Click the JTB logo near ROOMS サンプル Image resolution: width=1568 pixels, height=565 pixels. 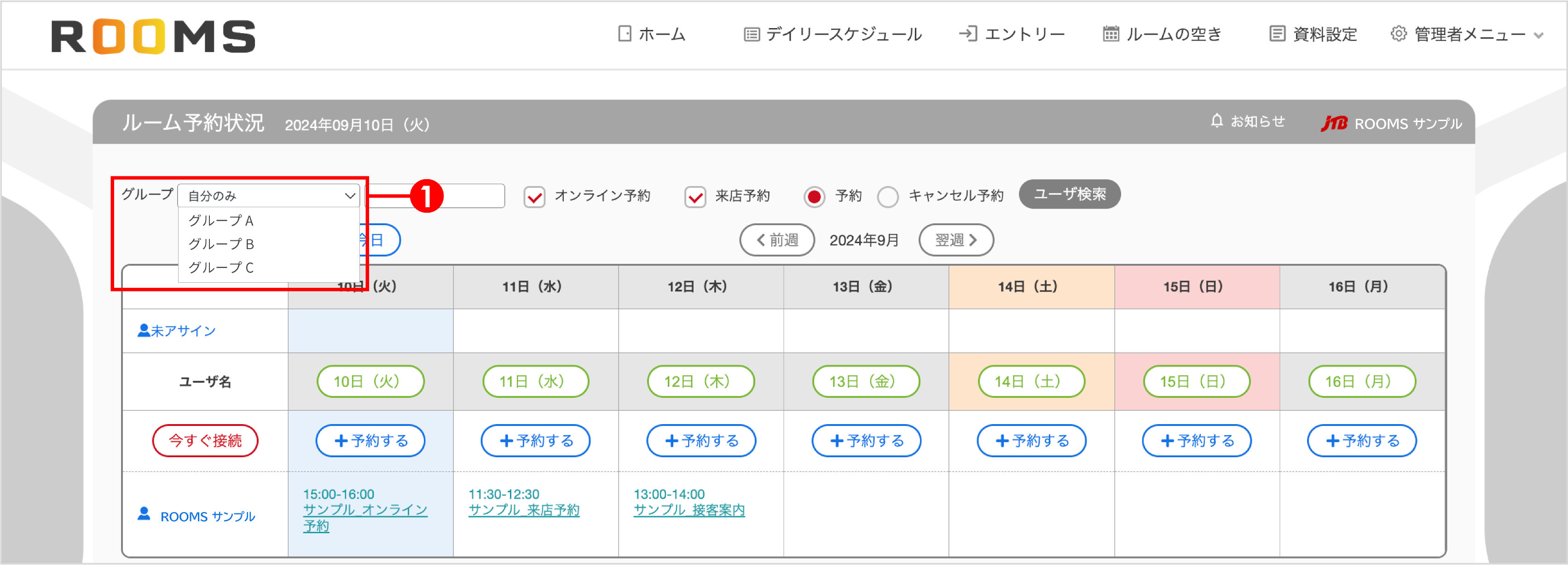pos(1336,123)
